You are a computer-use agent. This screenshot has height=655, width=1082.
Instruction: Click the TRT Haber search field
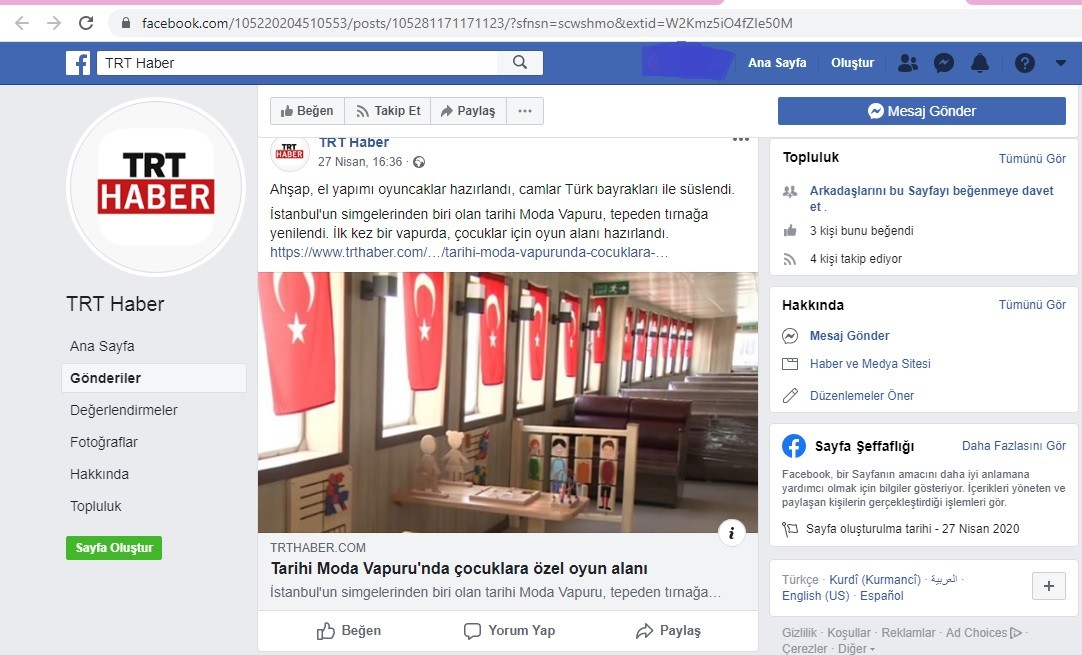point(297,63)
